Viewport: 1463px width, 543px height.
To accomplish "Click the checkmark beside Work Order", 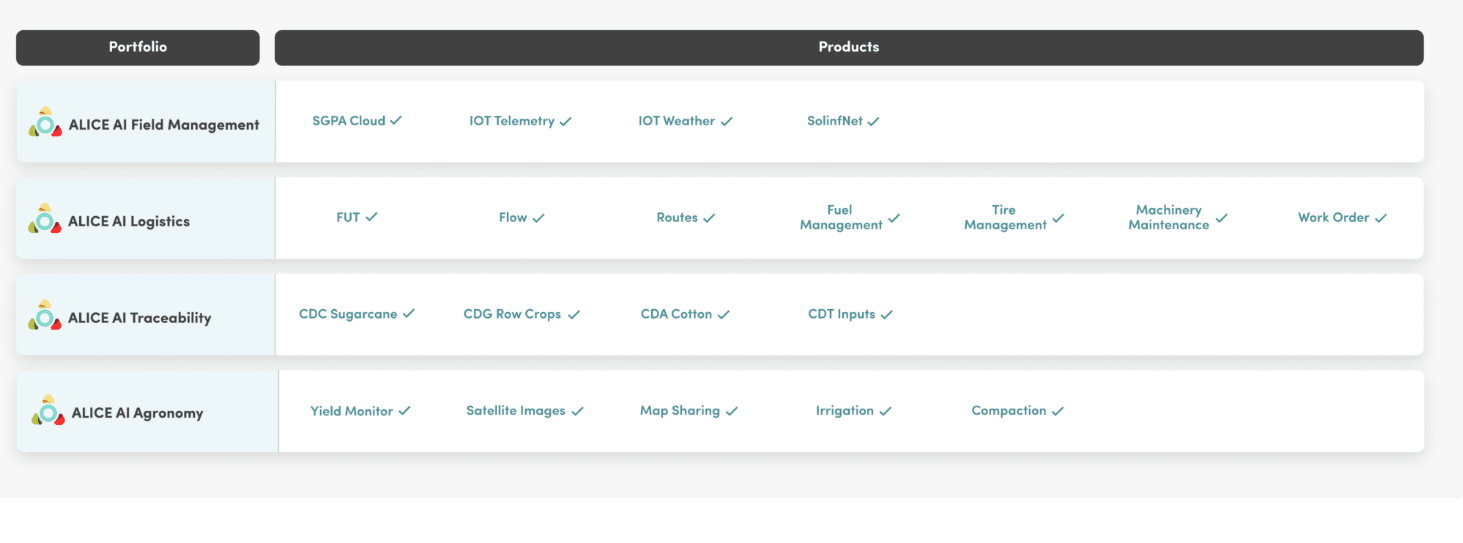I will click(1381, 218).
